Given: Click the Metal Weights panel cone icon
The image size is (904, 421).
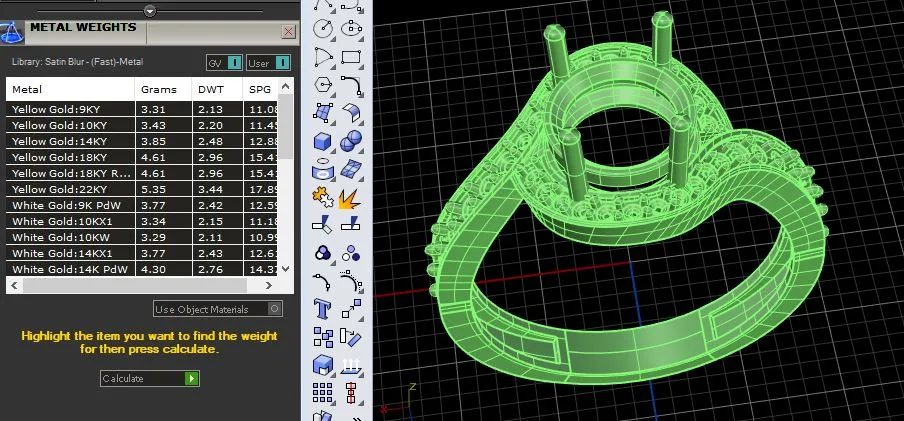Looking at the screenshot, I should (x=10, y=32).
